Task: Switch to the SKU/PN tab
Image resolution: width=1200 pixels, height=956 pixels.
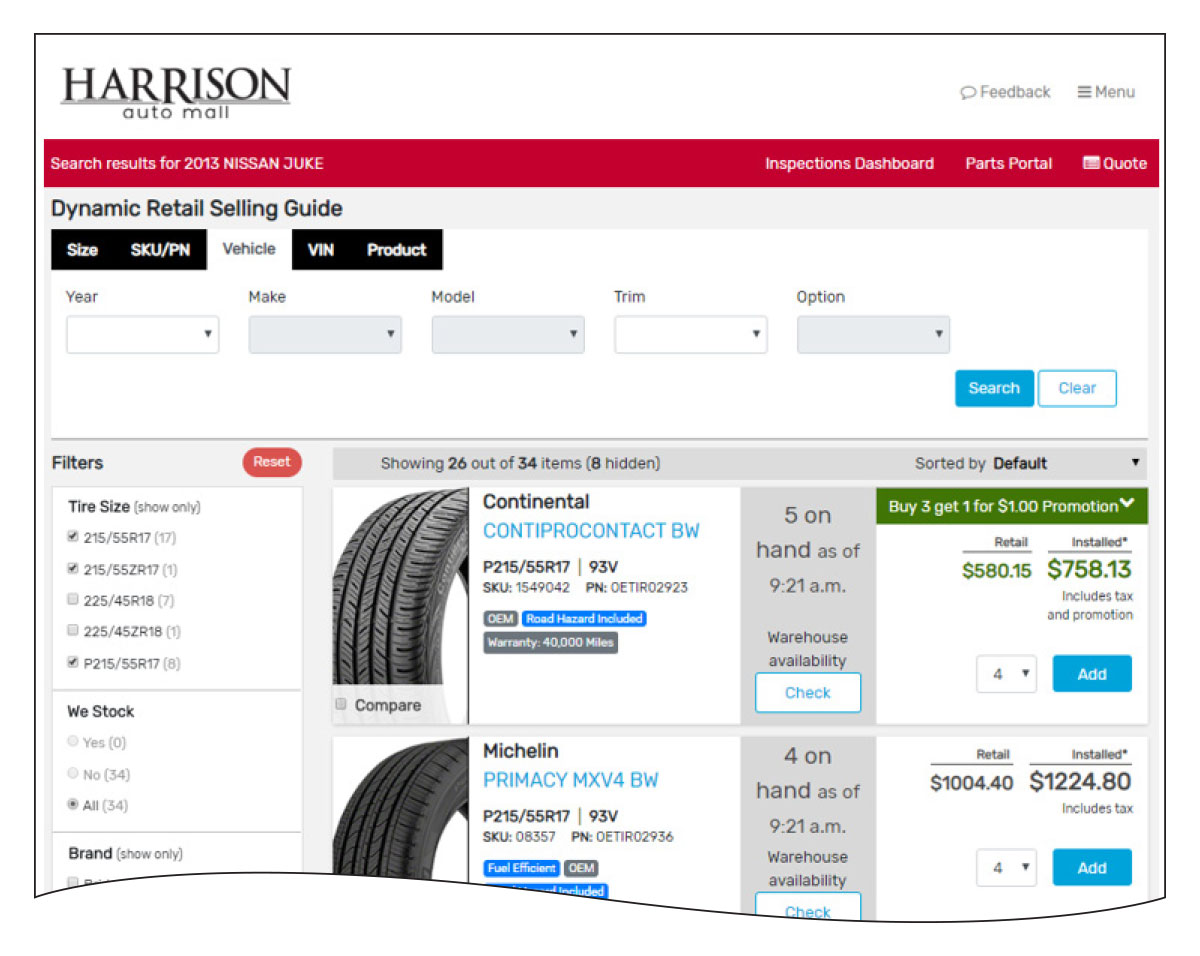Action: (160, 250)
